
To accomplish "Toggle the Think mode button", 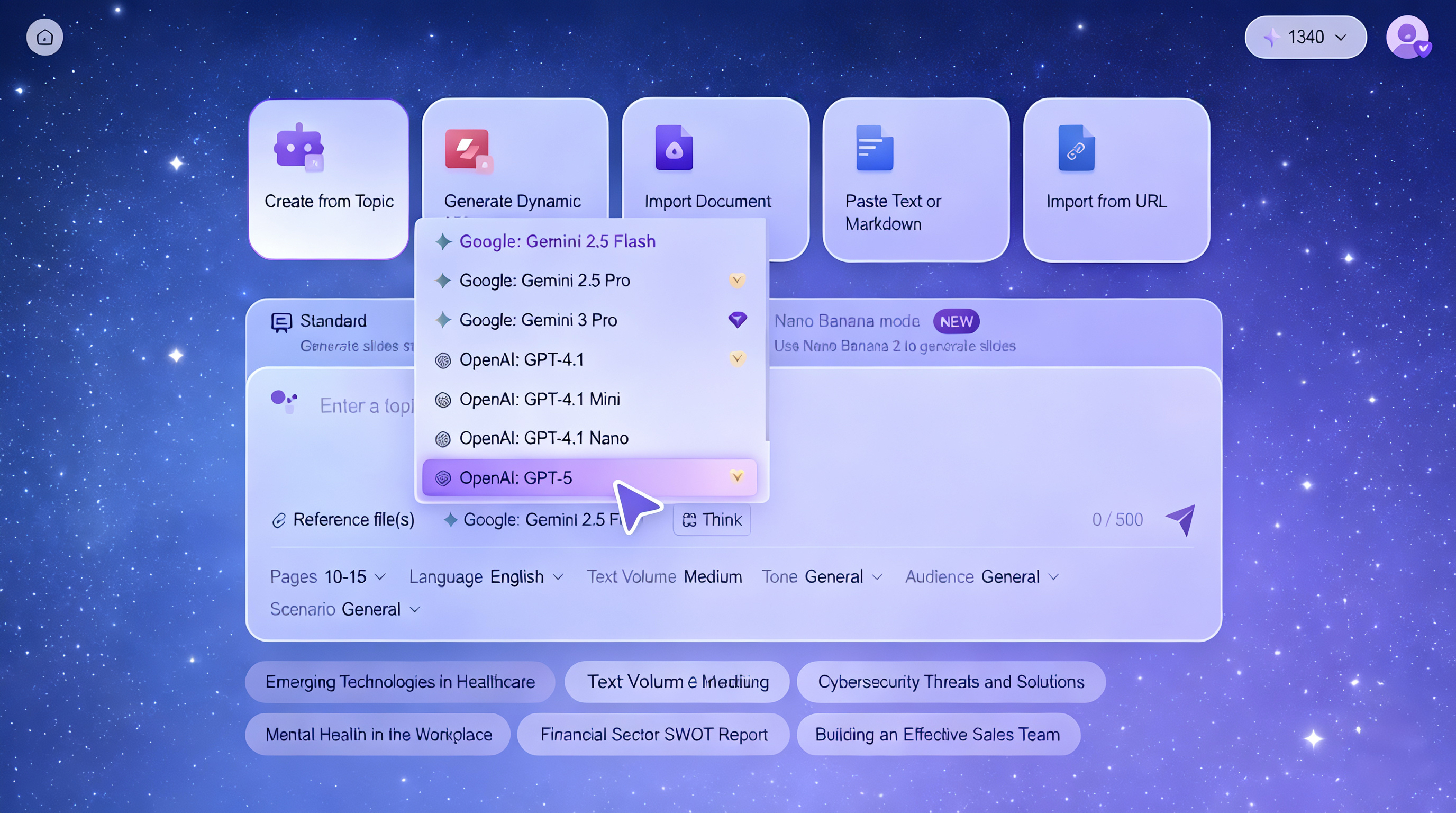I will pyautogui.click(x=712, y=520).
